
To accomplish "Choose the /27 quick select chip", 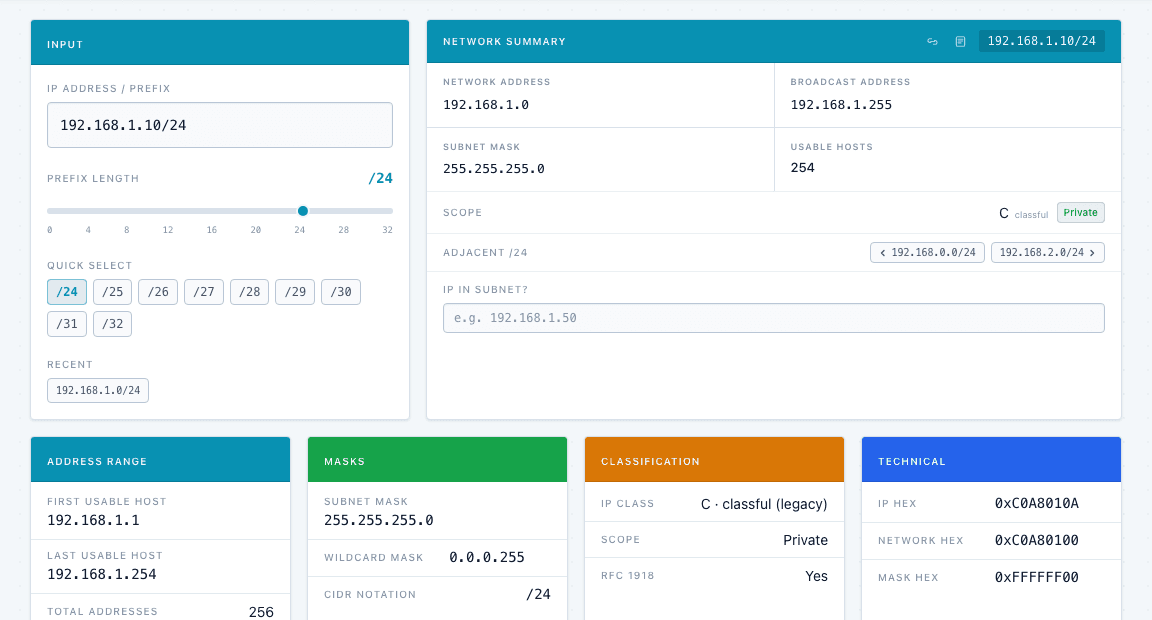I will 204,292.
